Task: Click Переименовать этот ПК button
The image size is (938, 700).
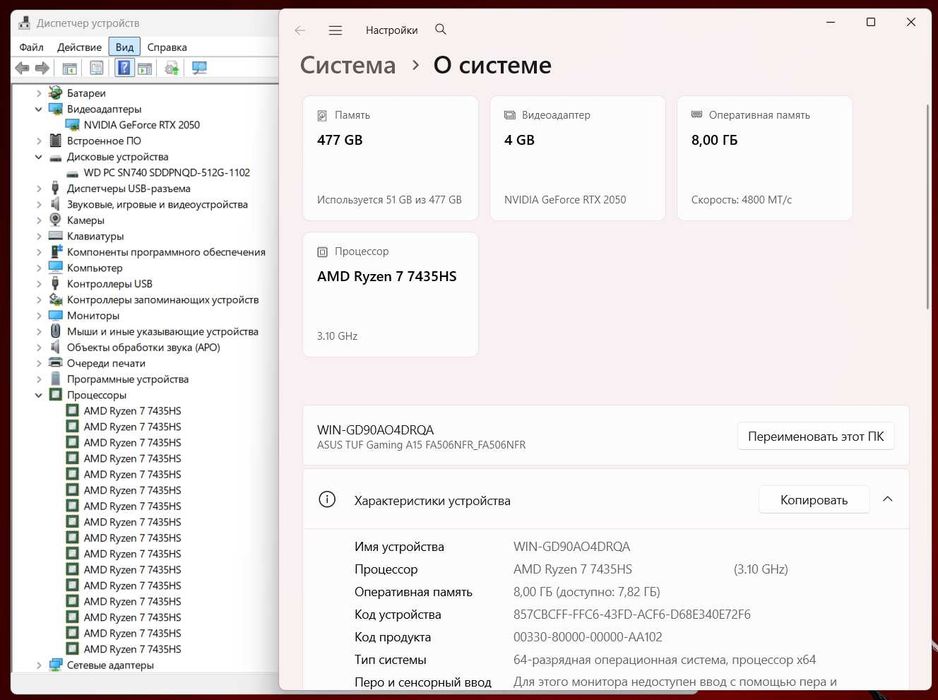Action: [815, 437]
